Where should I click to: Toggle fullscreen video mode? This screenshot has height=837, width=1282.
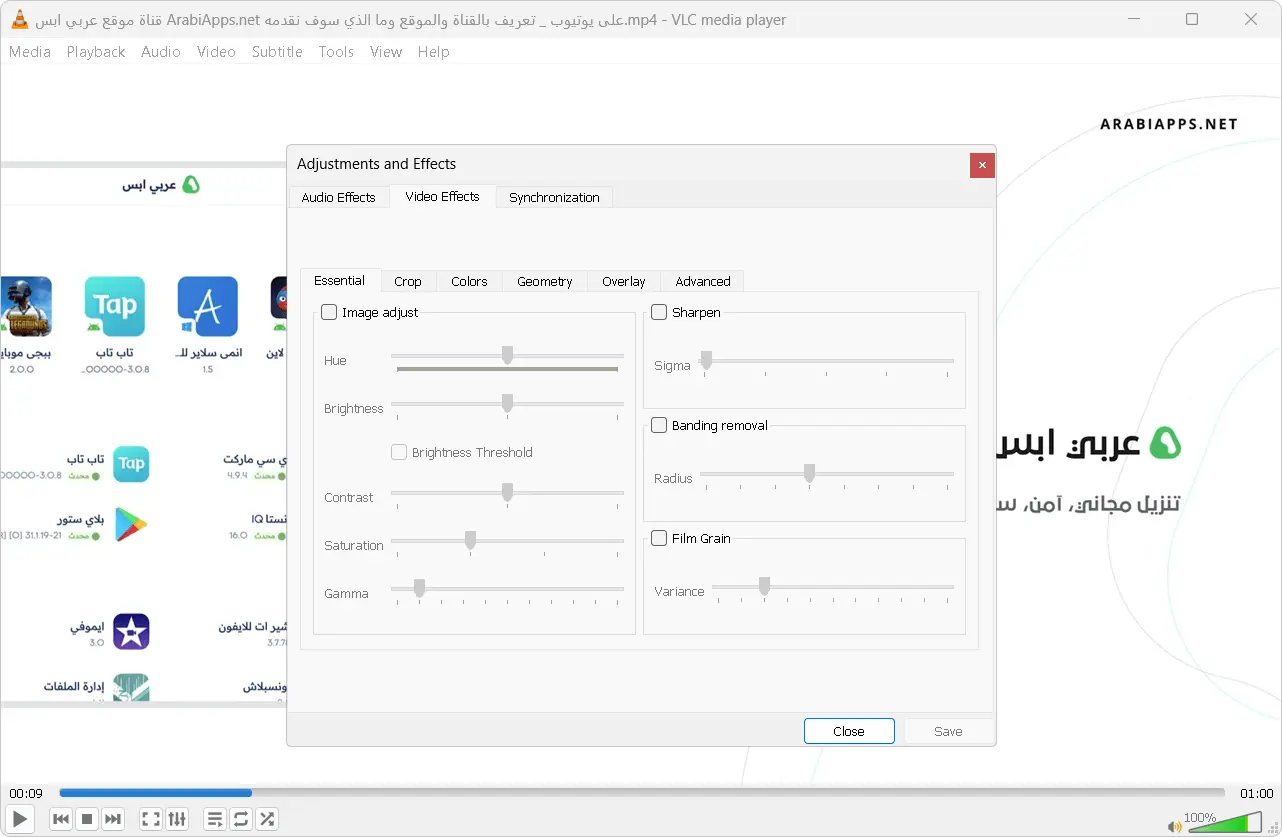click(x=150, y=818)
